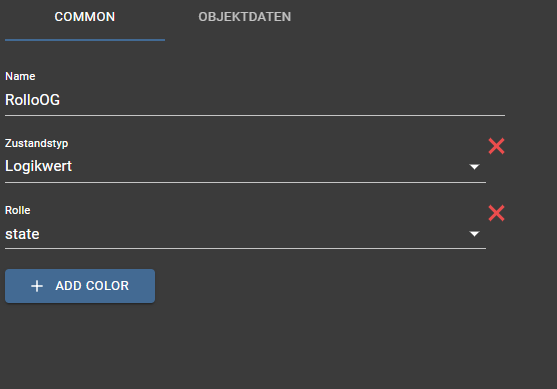Open the Zustandstyp dropdown showing Logikwert
This screenshot has height=389, width=557.
coord(245,167)
